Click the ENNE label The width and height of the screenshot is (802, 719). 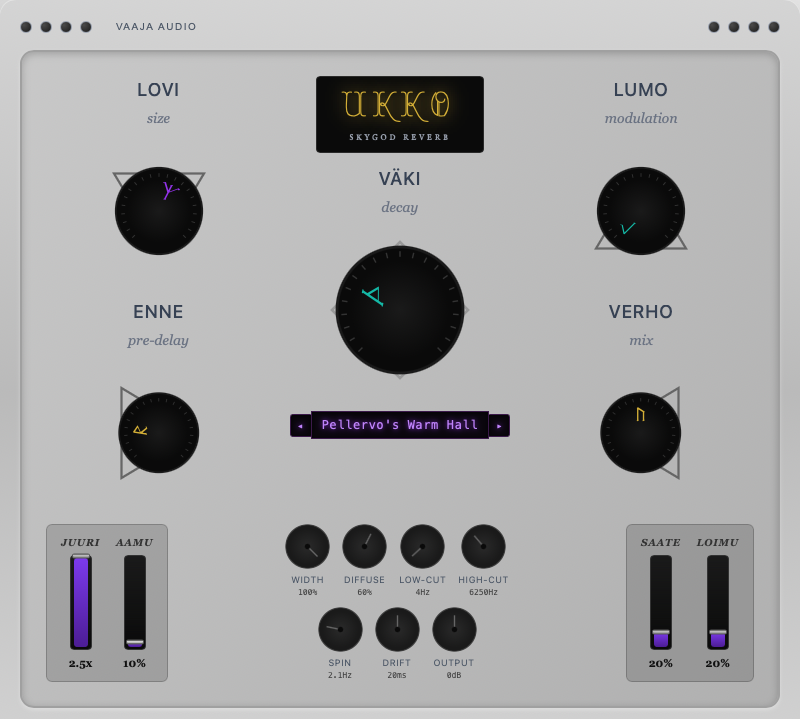point(158,312)
